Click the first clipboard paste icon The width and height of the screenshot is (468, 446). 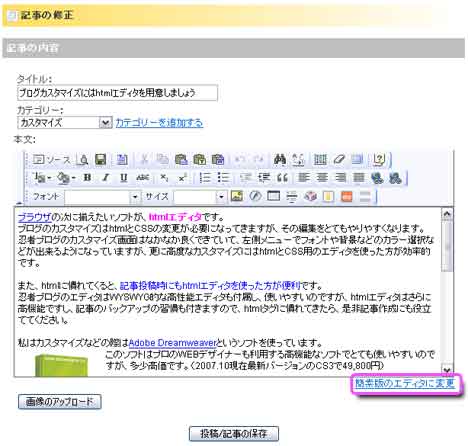[181, 160]
